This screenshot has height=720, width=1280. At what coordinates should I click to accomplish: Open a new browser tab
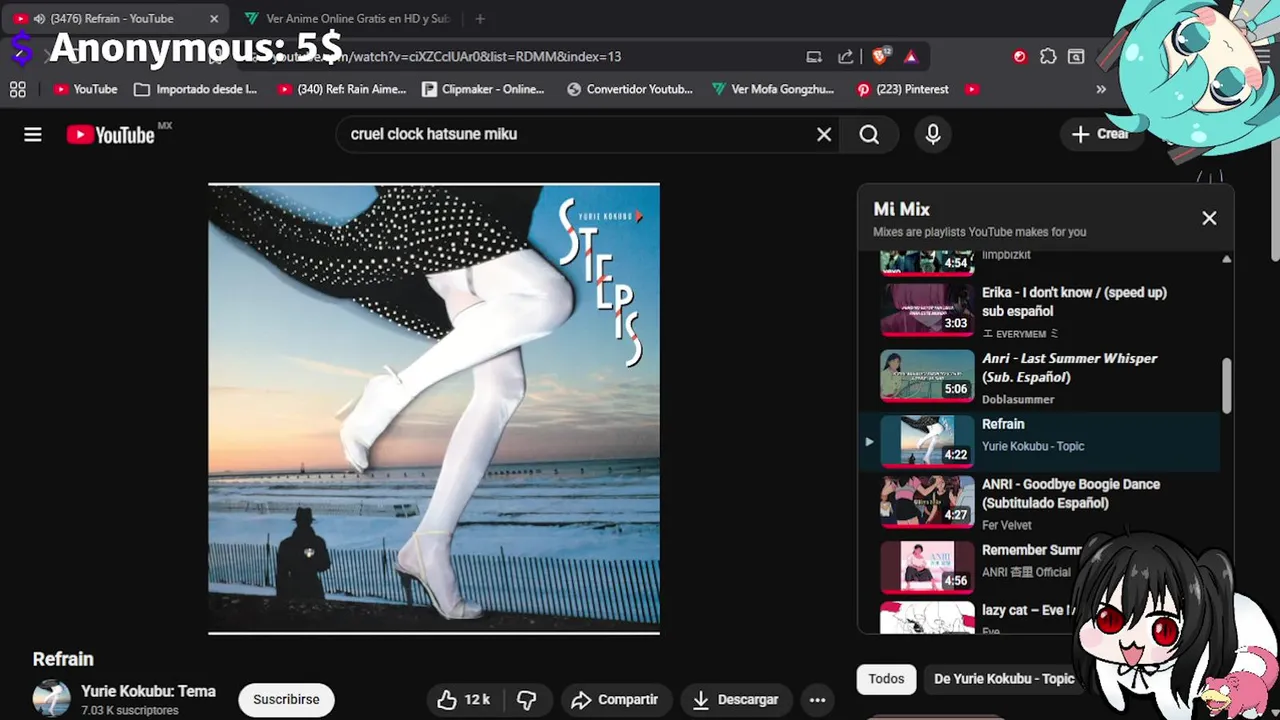pyautogui.click(x=480, y=19)
